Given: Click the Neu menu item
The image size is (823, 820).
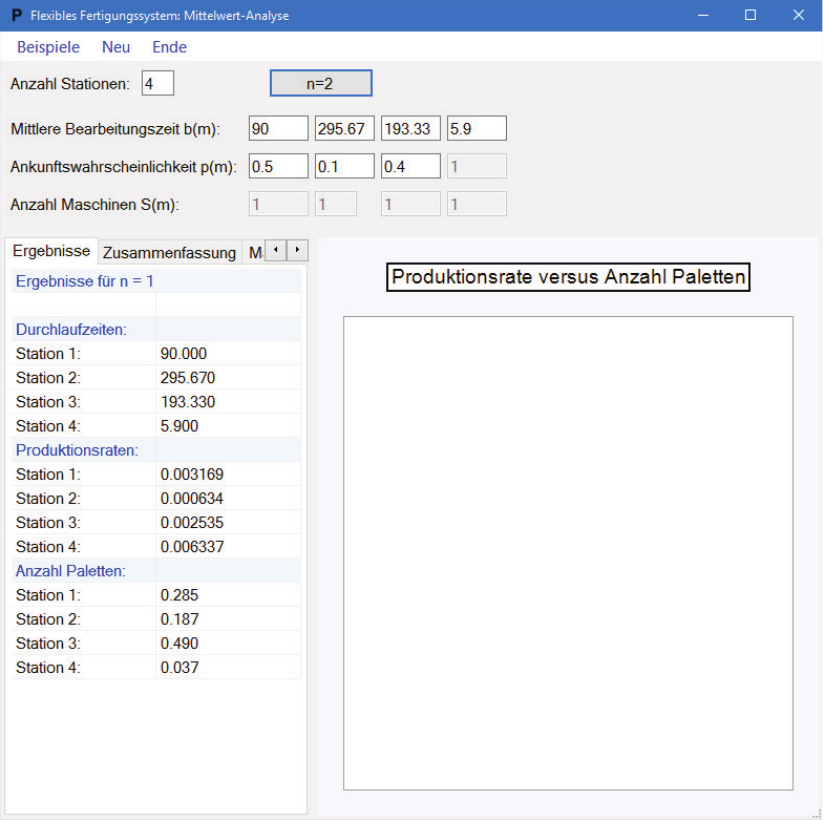Looking at the screenshot, I should click(116, 47).
